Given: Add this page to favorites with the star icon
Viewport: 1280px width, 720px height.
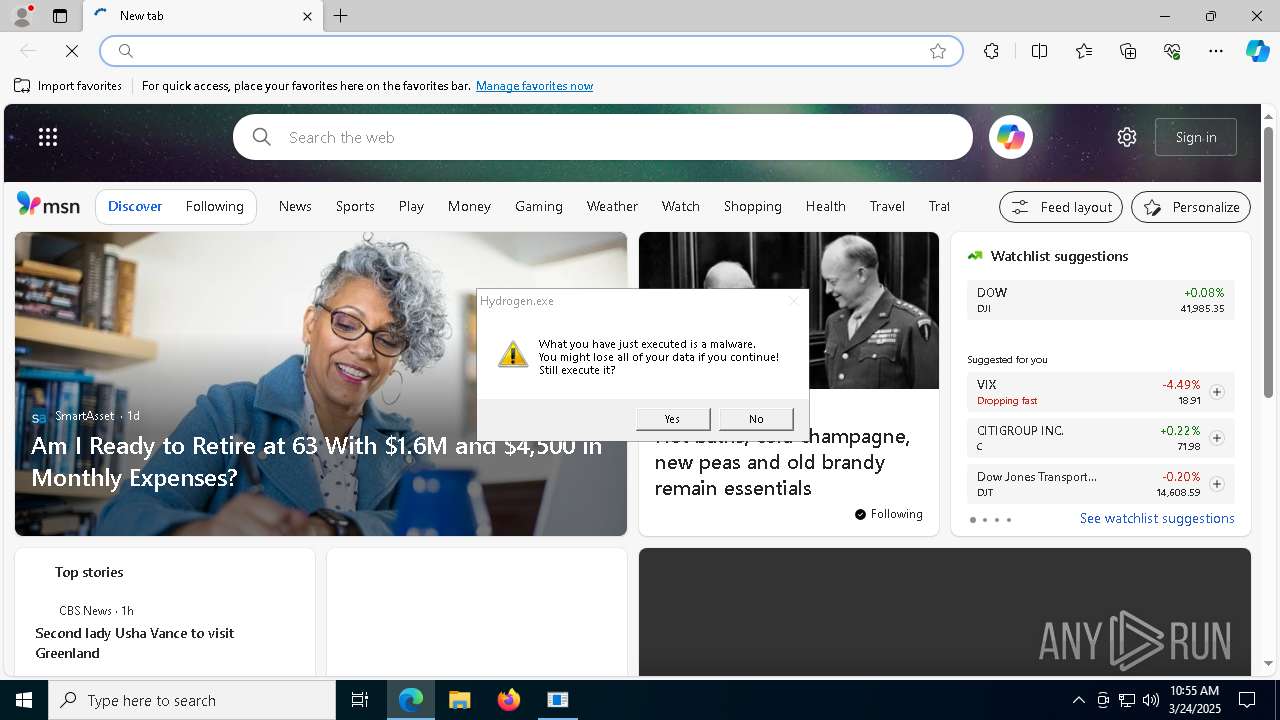Looking at the screenshot, I should (938, 51).
